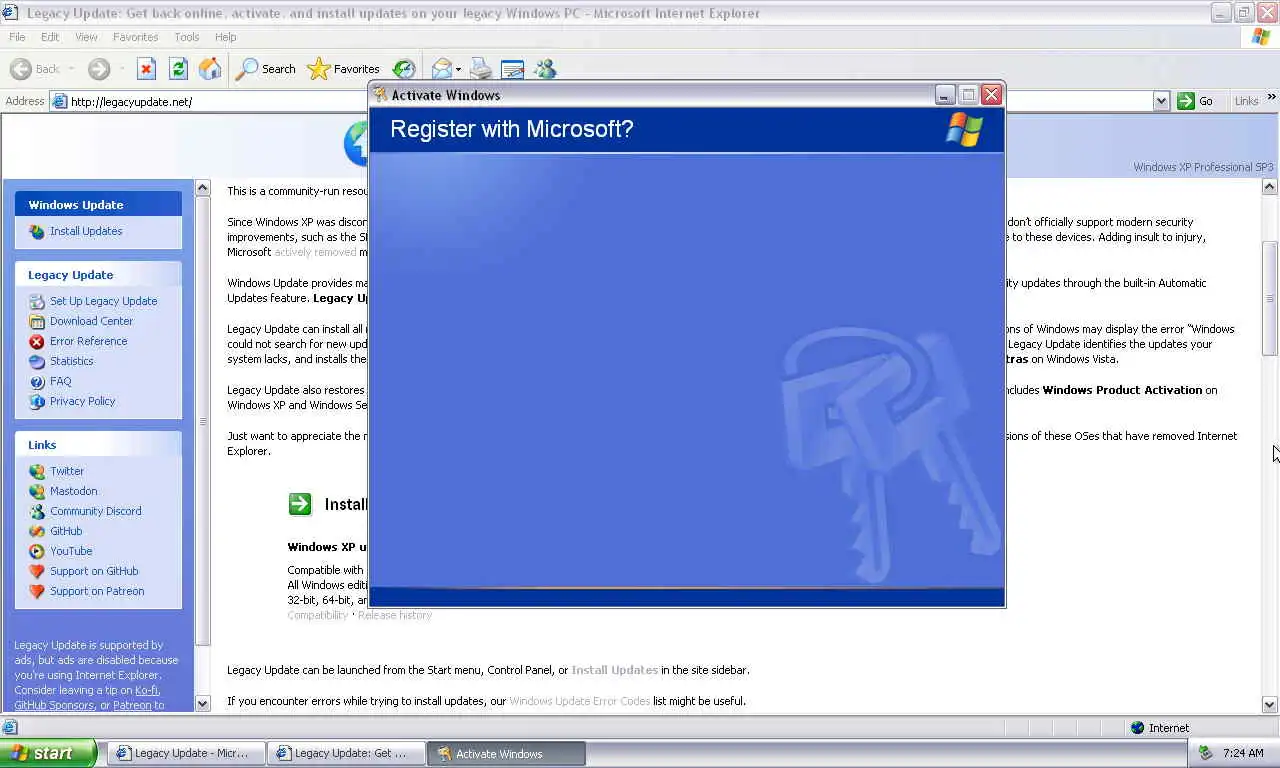This screenshot has width=1280, height=768.
Task: Click the Privacy Policy icon
Action: (37, 401)
